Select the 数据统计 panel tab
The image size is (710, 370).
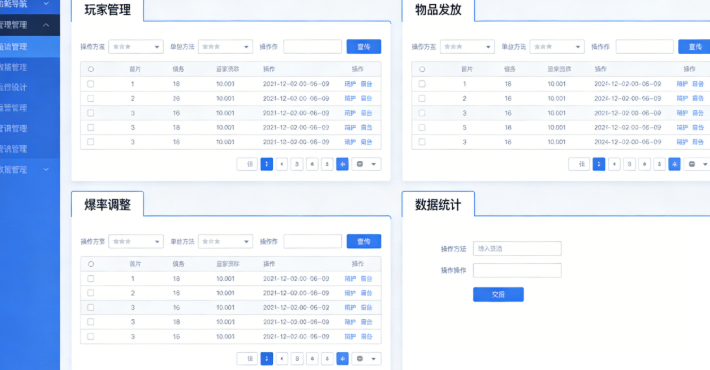(x=438, y=204)
